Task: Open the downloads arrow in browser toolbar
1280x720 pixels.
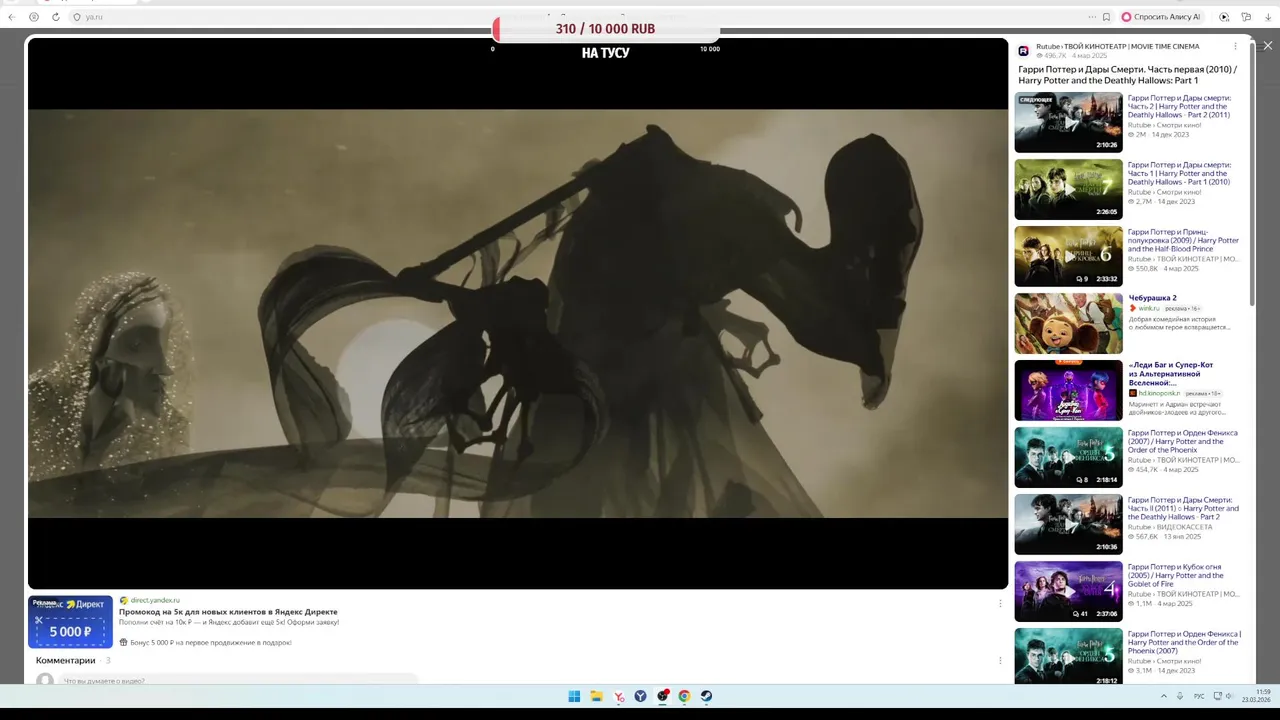Action: [1268, 17]
